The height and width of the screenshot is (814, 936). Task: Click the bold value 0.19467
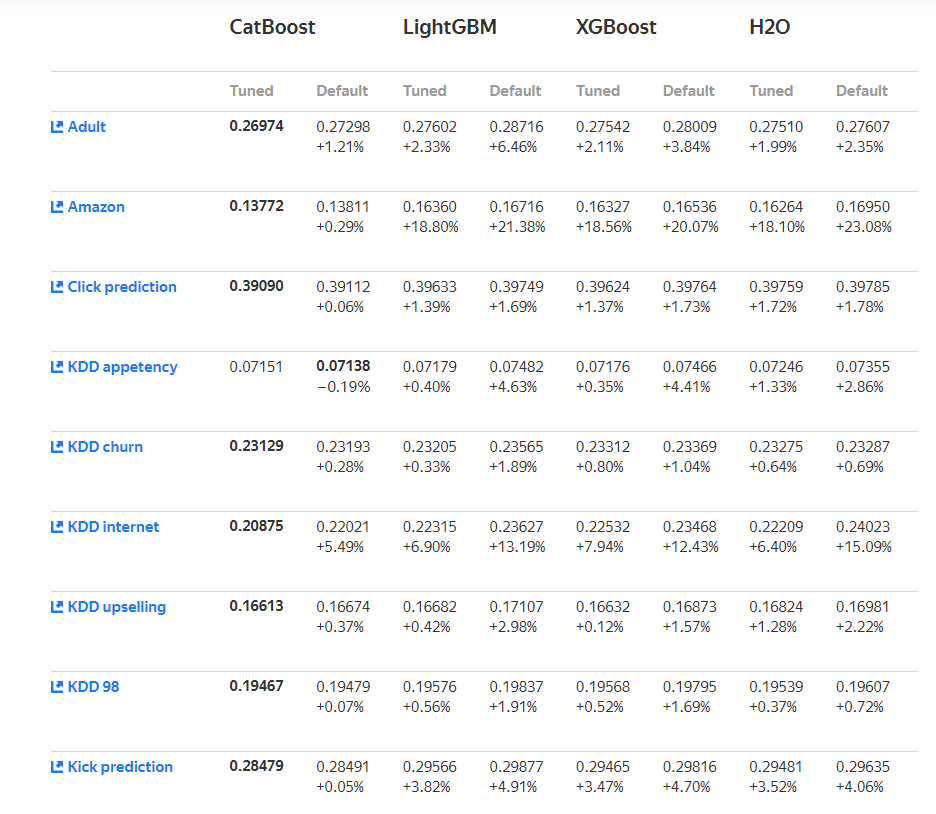257,686
